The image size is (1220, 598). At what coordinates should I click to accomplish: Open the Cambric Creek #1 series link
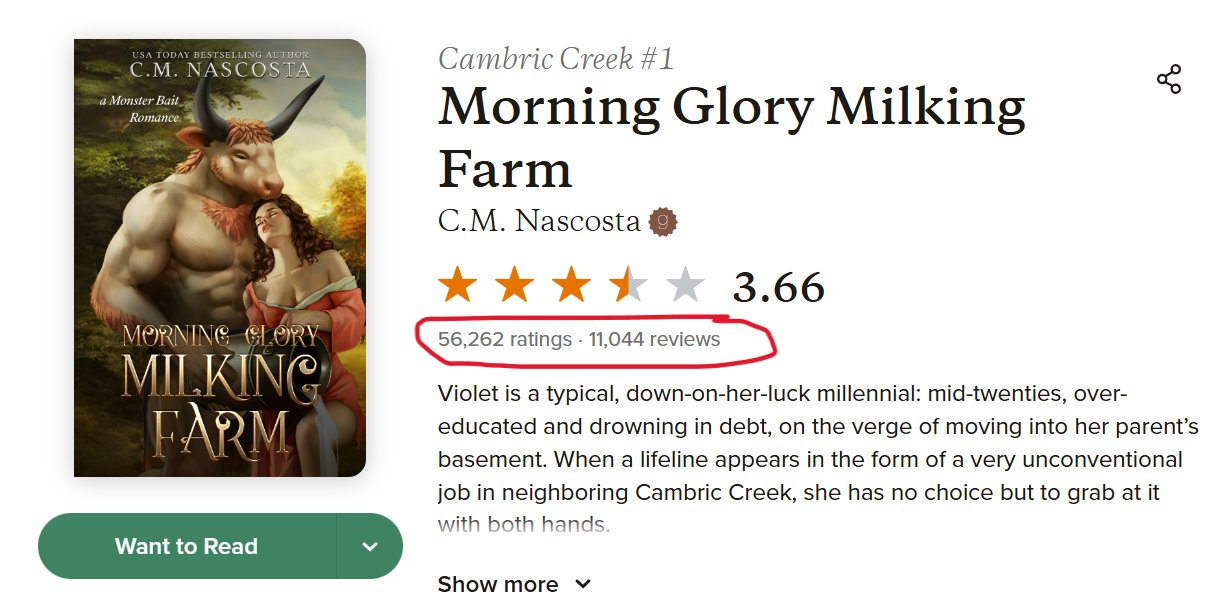point(556,59)
